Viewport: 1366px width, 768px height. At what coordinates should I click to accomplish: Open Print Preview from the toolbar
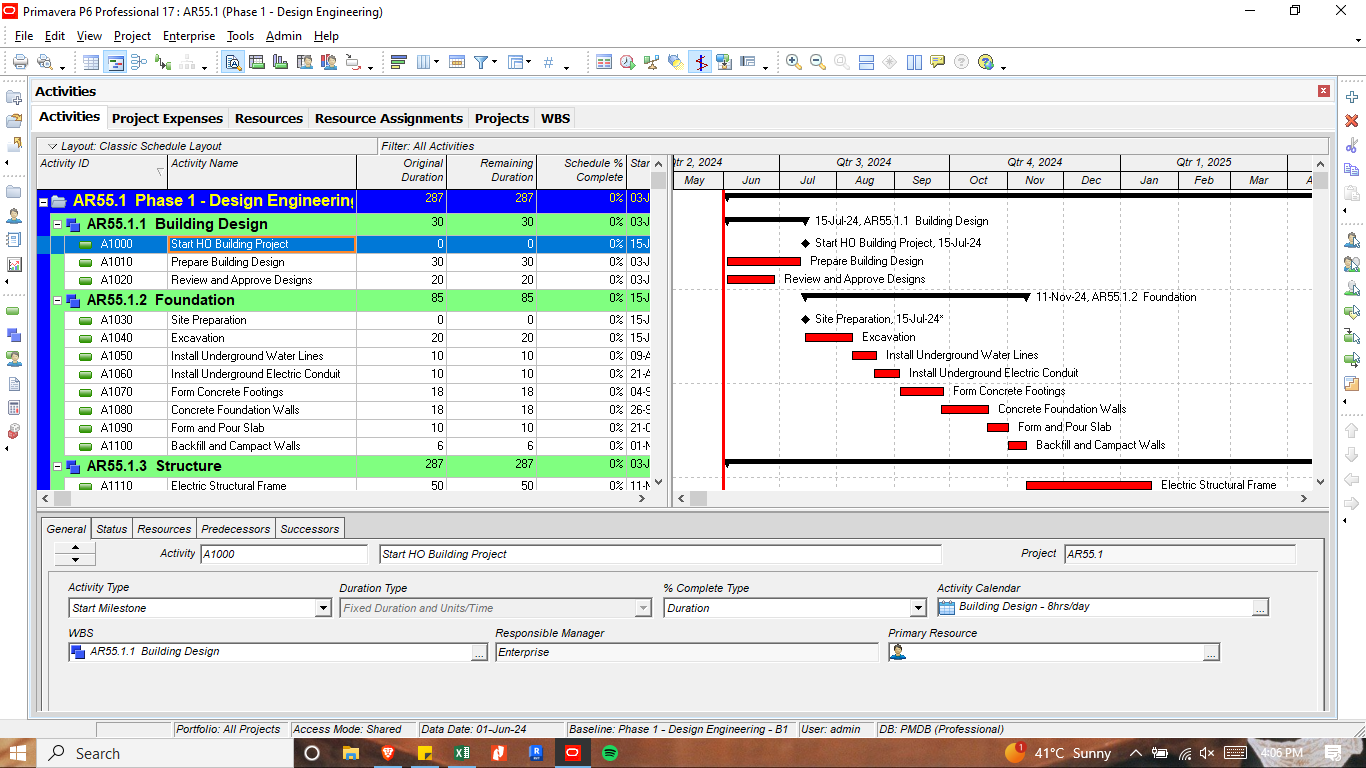point(44,62)
